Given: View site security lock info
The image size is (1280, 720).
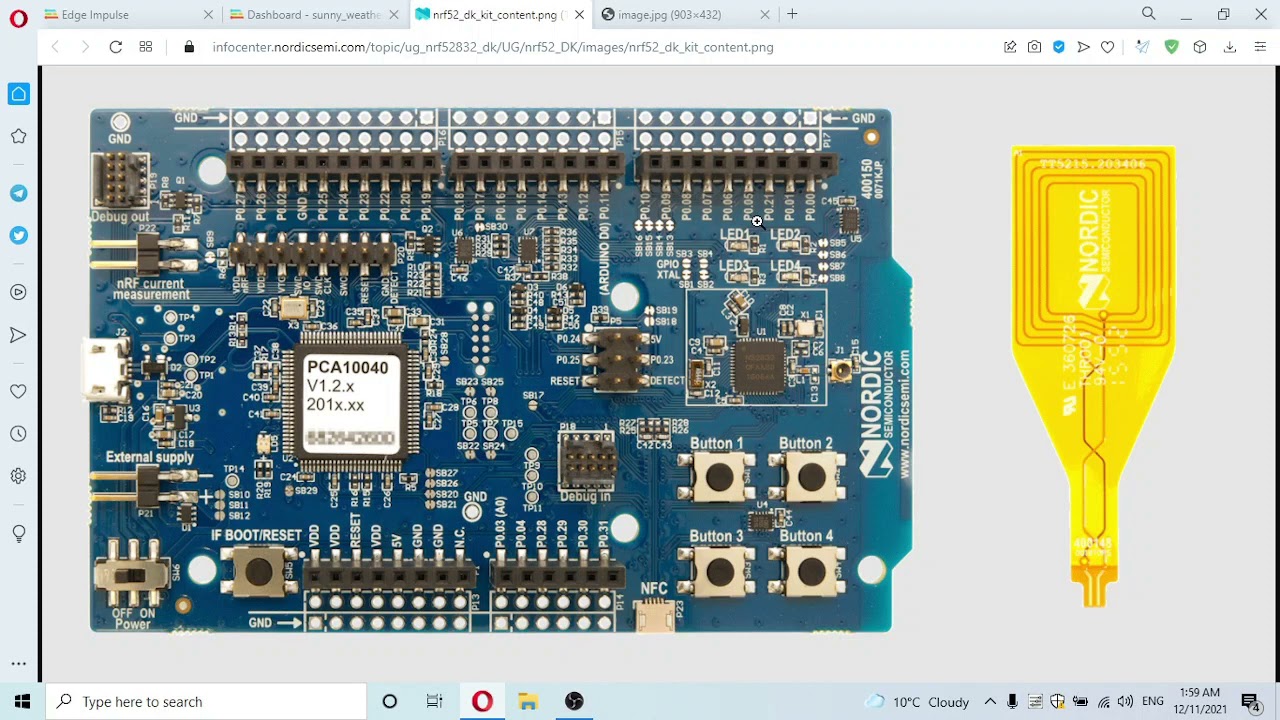Looking at the screenshot, I should coord(189,47).
